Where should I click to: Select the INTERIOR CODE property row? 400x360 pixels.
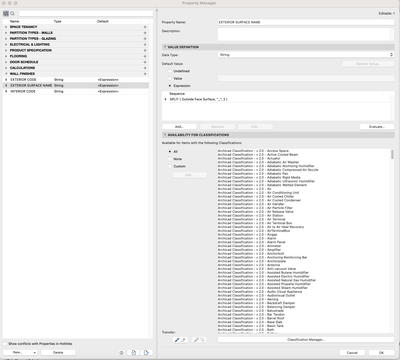pyautogui.click(x=76, y=91)
